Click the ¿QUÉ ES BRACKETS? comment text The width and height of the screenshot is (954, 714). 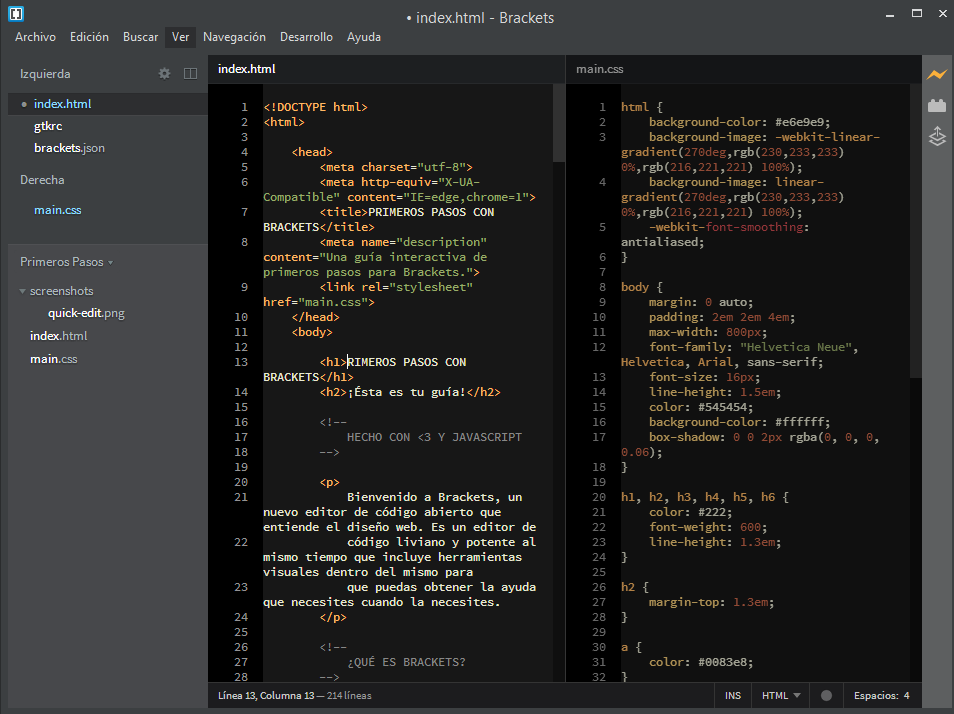point(406,662)
